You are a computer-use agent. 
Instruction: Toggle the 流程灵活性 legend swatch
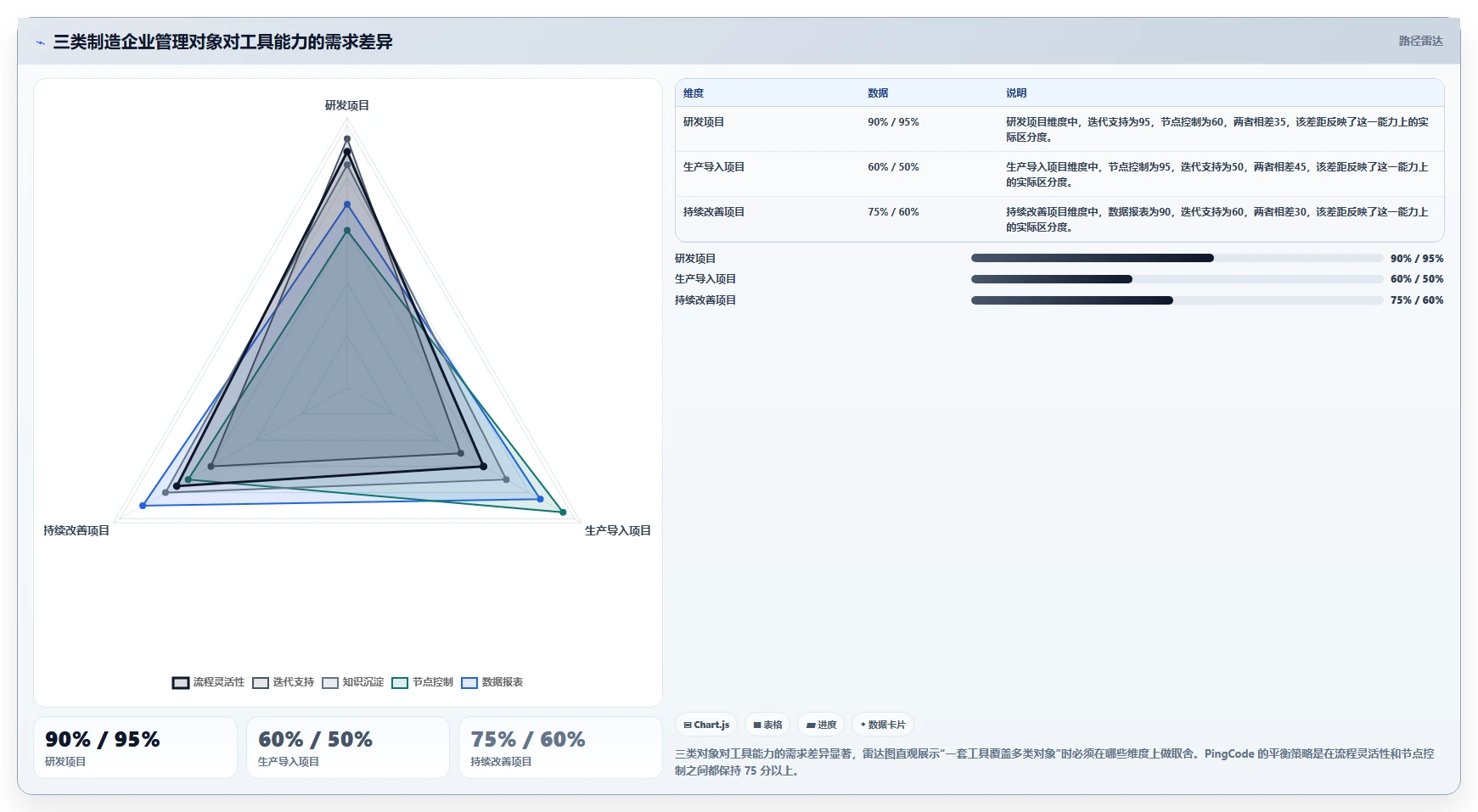181,682
